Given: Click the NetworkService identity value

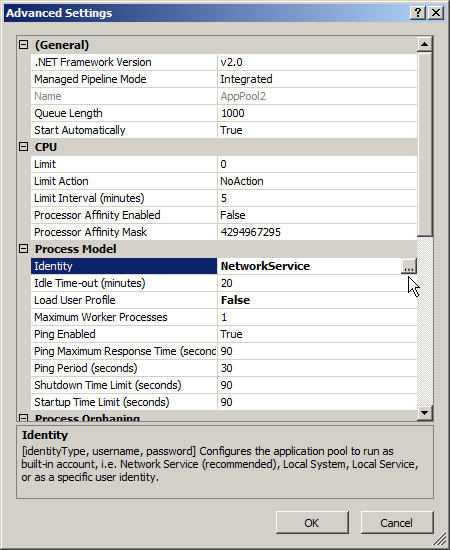Looking at the screenshot, I should 265,266.
